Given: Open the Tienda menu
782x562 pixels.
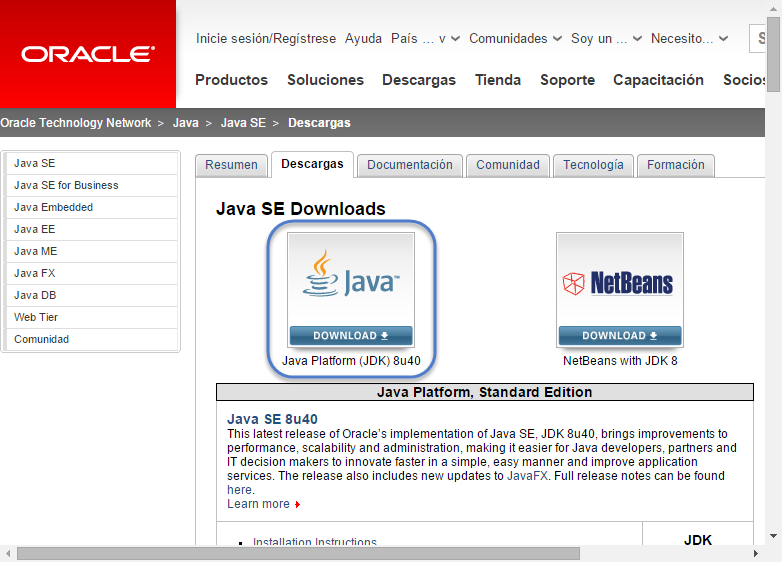Looking at the screenshot, I should tap(498, 80).
